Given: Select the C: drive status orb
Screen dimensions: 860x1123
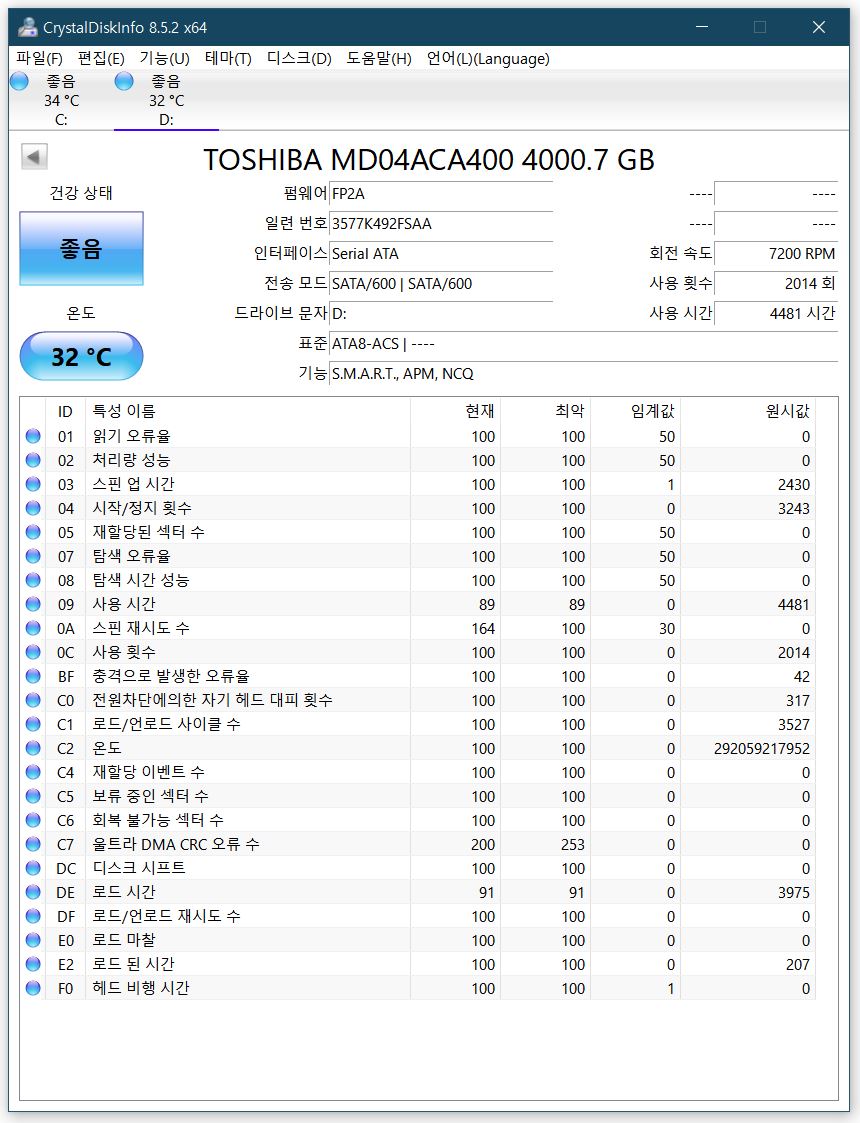Looking at the screenshot, I should point(19,82).
